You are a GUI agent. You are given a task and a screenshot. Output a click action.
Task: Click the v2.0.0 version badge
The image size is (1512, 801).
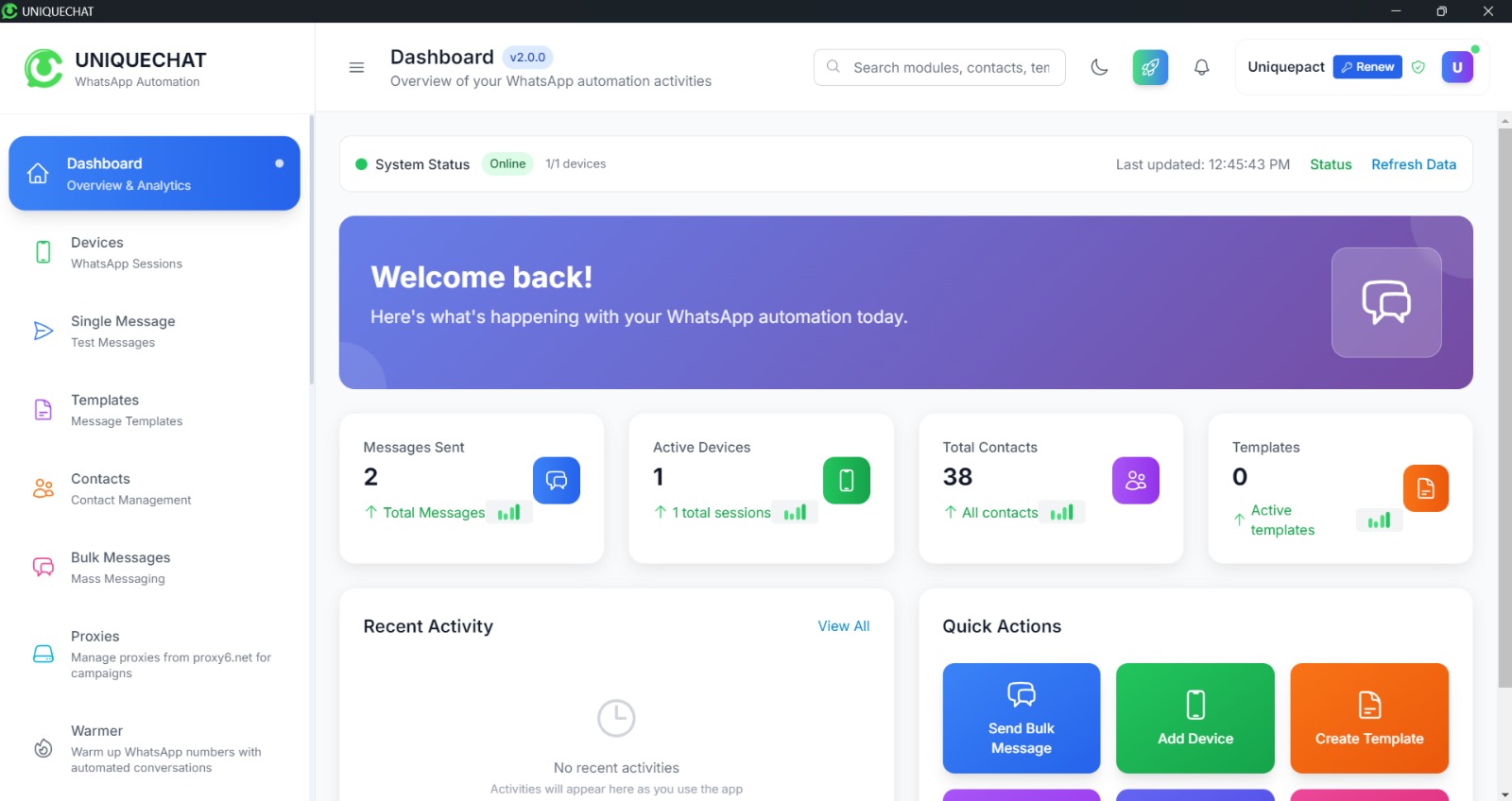(527, 58)
